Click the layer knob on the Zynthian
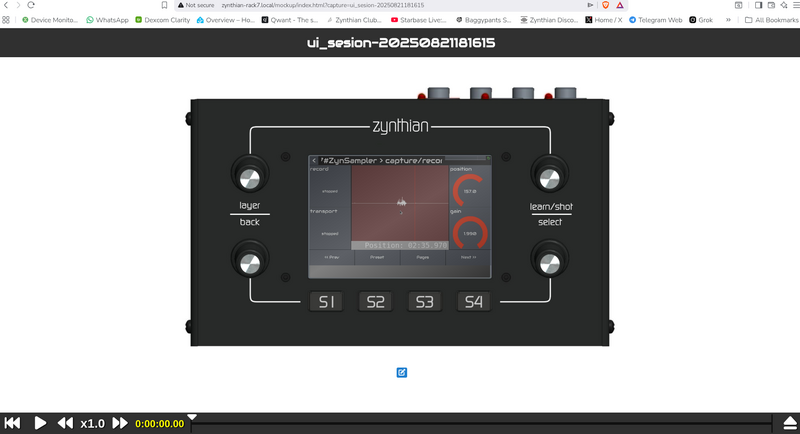Screen dimensions: 800x434 (x=249, y=176)
